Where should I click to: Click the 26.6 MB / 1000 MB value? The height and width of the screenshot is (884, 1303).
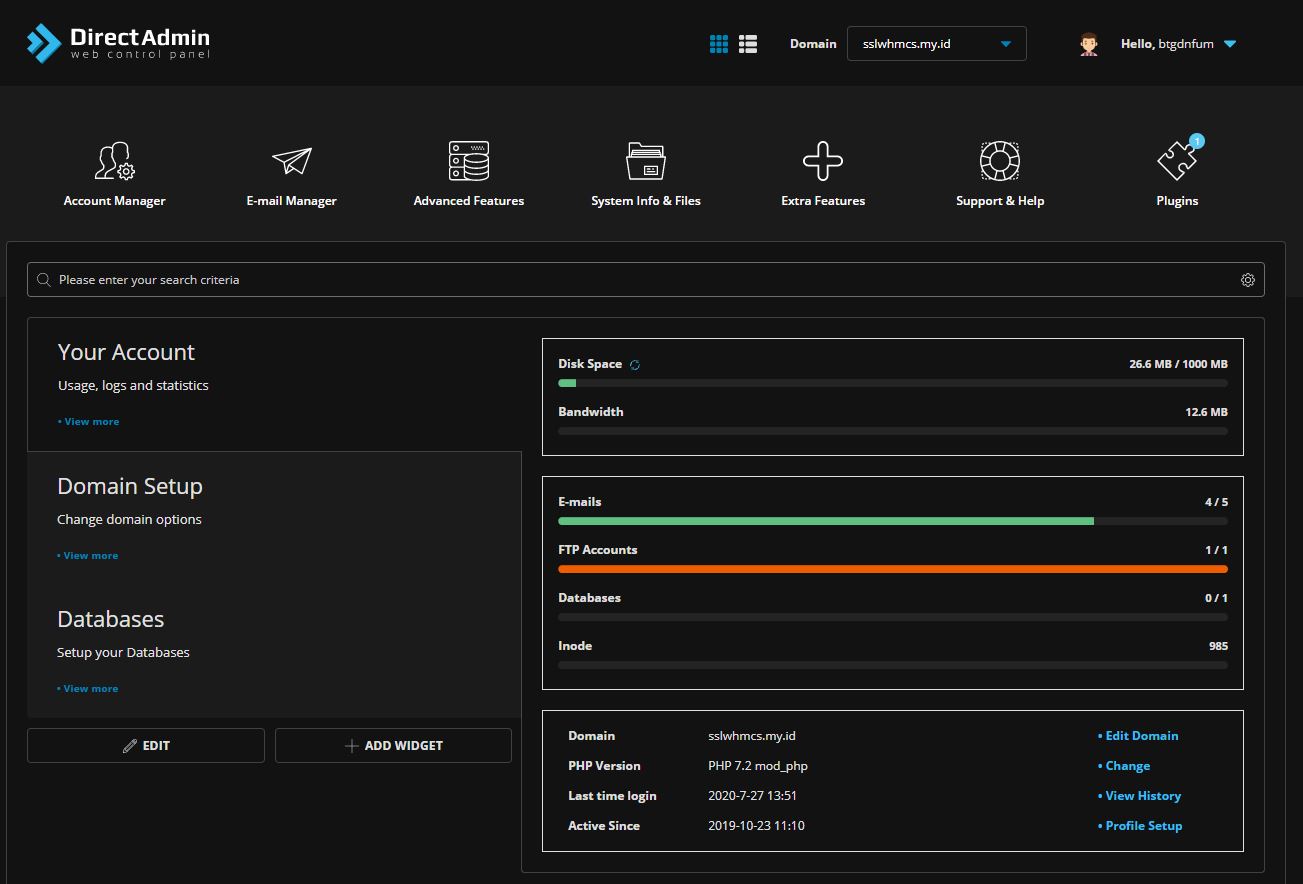1179,365
